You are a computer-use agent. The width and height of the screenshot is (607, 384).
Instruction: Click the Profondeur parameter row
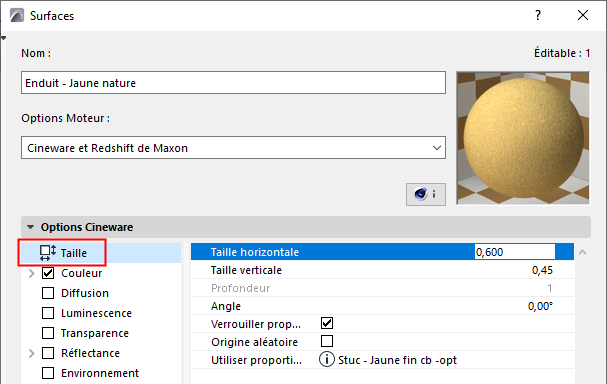click(x=382, y=288)
